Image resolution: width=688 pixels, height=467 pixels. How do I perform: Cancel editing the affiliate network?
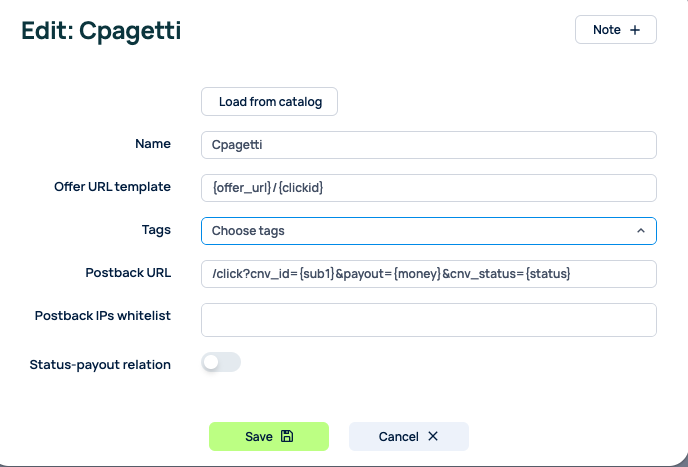pos(408,437)
